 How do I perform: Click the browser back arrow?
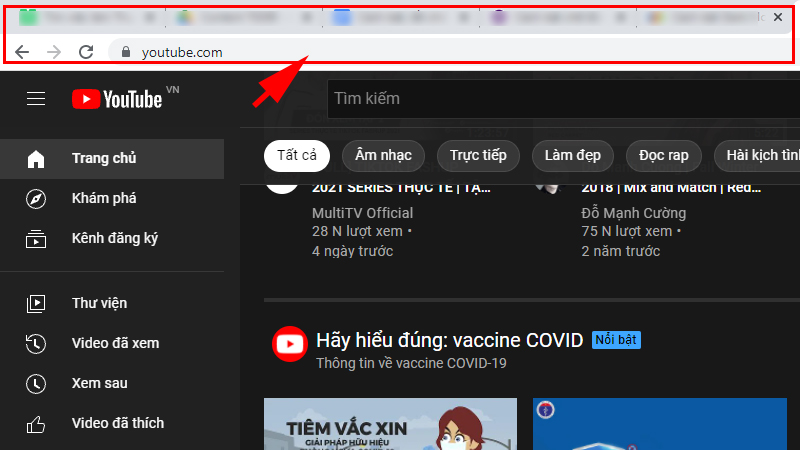point(22,52)
